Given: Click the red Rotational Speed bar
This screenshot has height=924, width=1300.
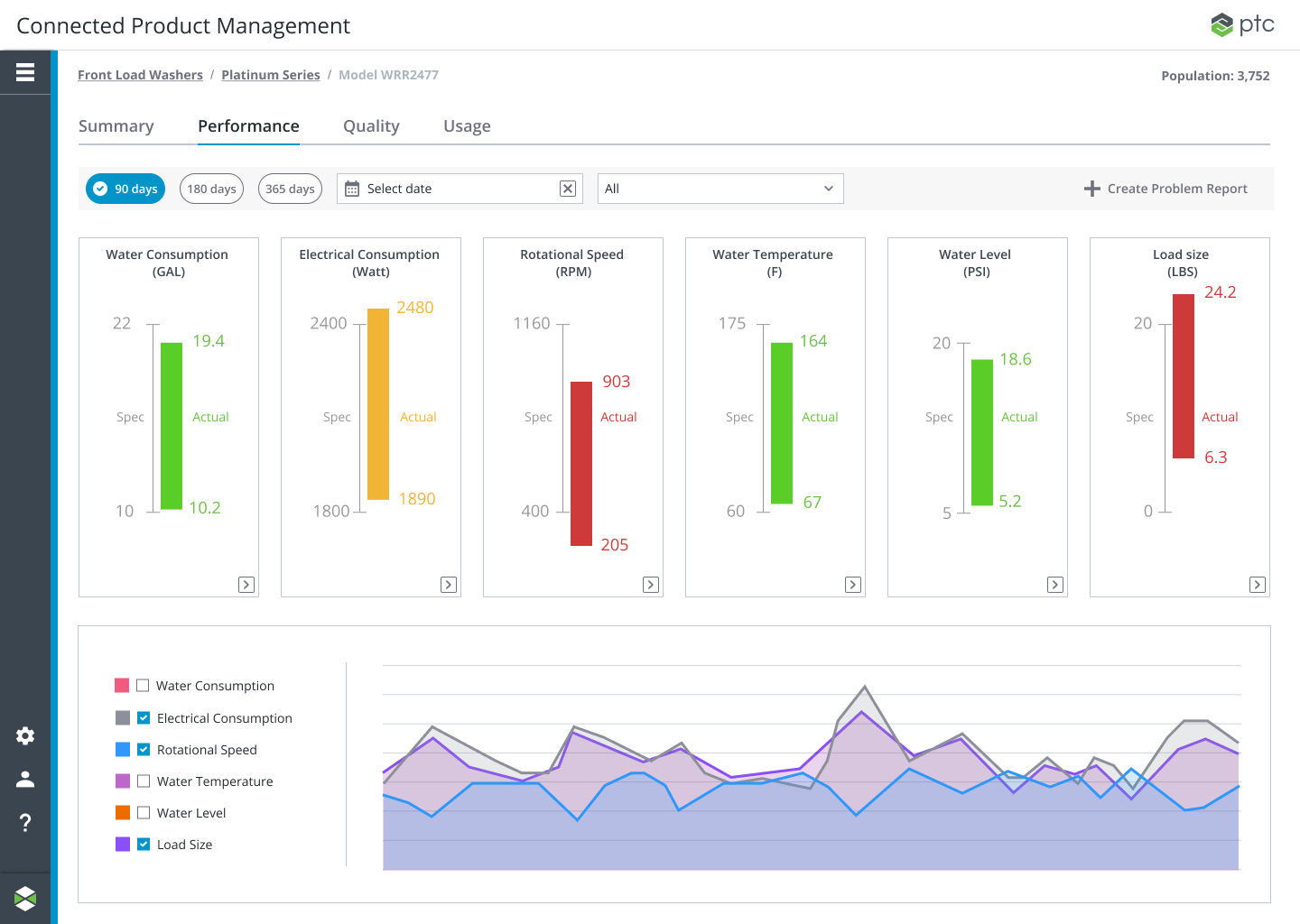Looking at the screenshot, I should coord(581,464).
